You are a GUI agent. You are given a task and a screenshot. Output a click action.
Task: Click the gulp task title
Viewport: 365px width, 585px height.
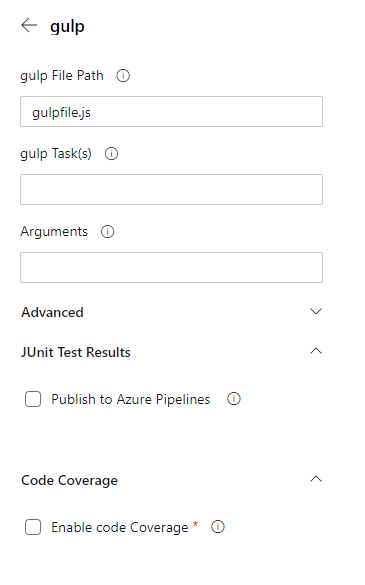(67, 27)
